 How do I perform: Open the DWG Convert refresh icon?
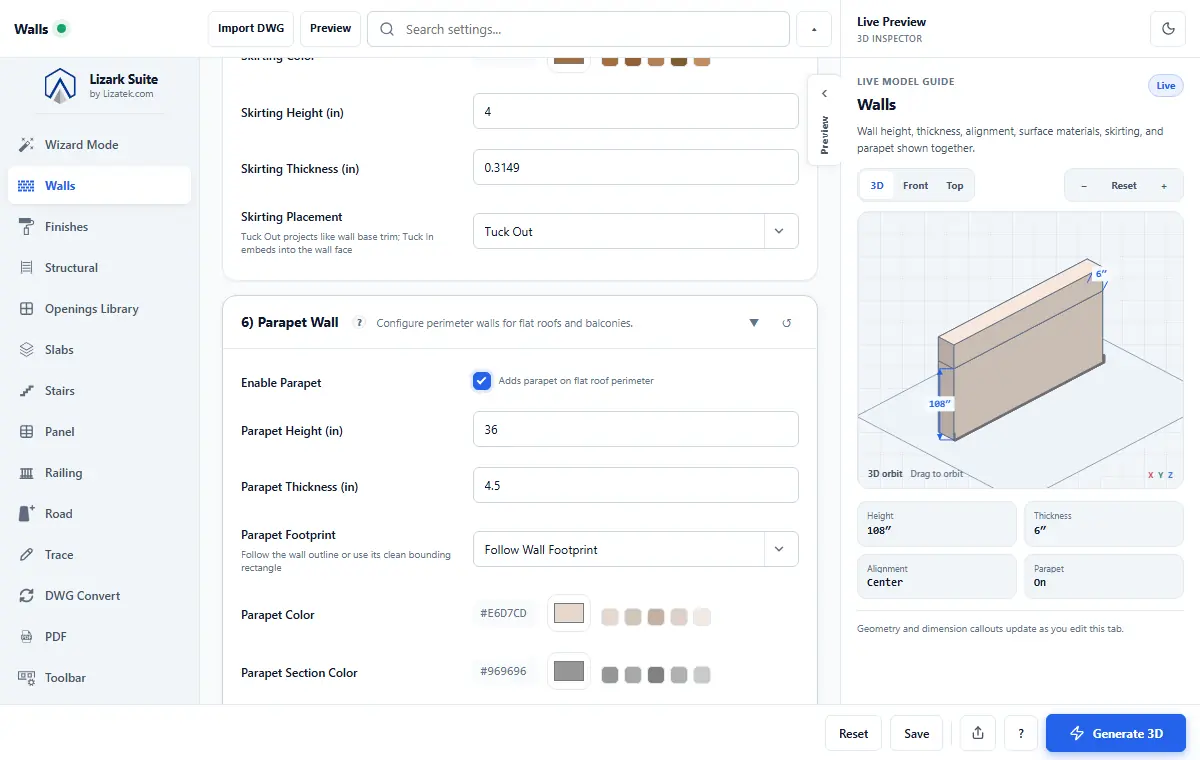[27, 596]
